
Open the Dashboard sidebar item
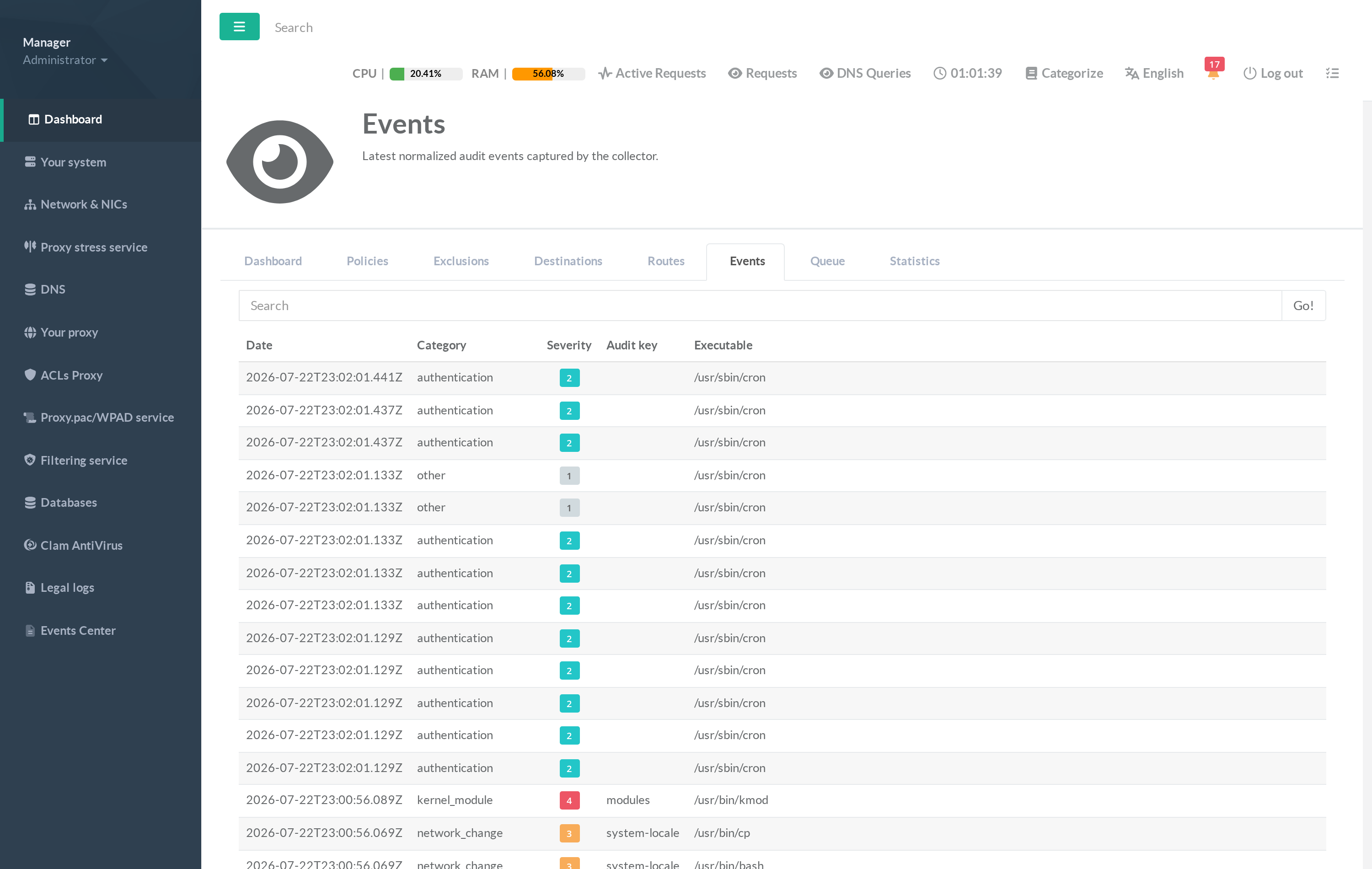coord(101,120)
